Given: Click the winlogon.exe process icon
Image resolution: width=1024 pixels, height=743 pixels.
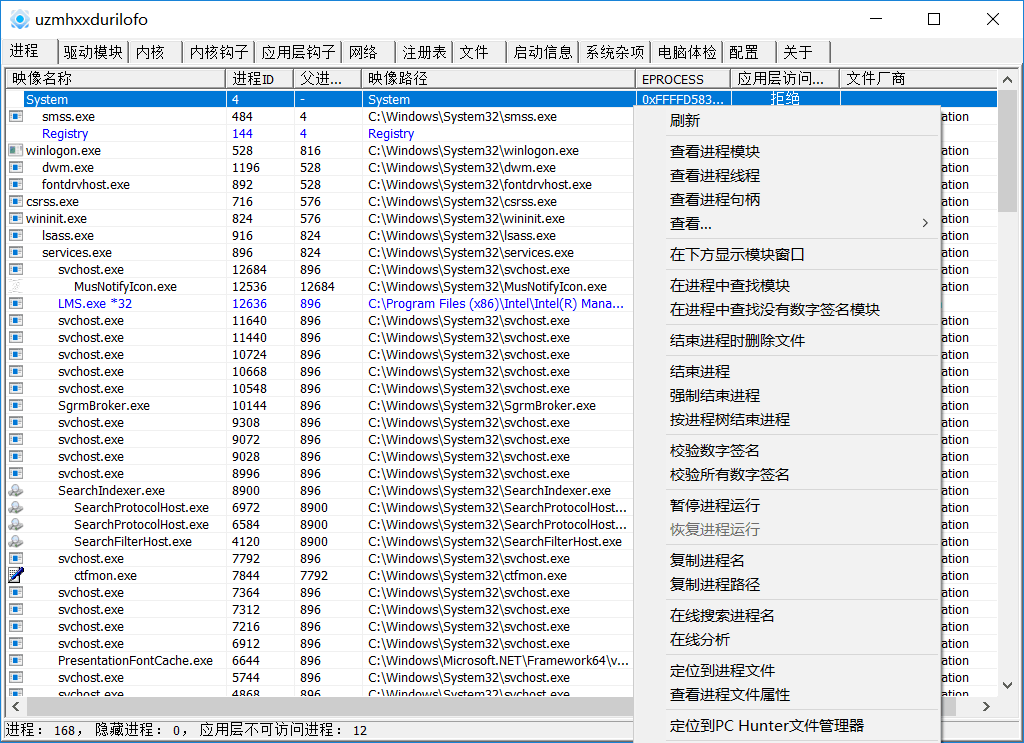Looking at the screenshot, I should click(14, 150).
